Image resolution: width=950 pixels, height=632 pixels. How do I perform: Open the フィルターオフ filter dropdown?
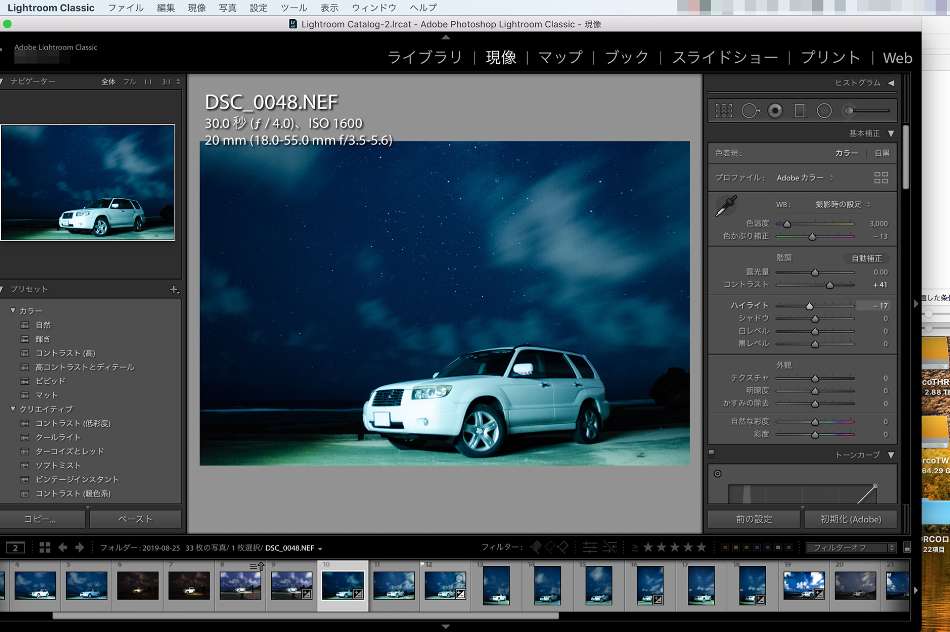tap(851, 548)
